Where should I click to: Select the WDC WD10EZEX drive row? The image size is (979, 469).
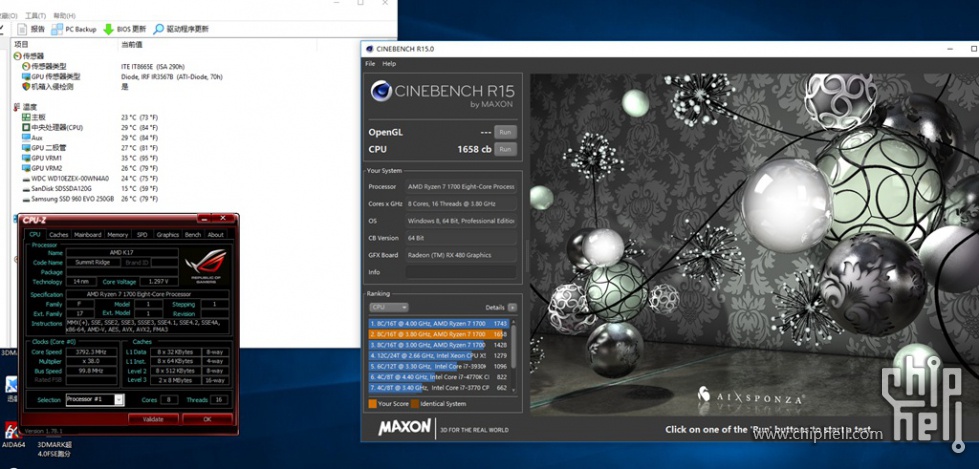click(65, 178)
